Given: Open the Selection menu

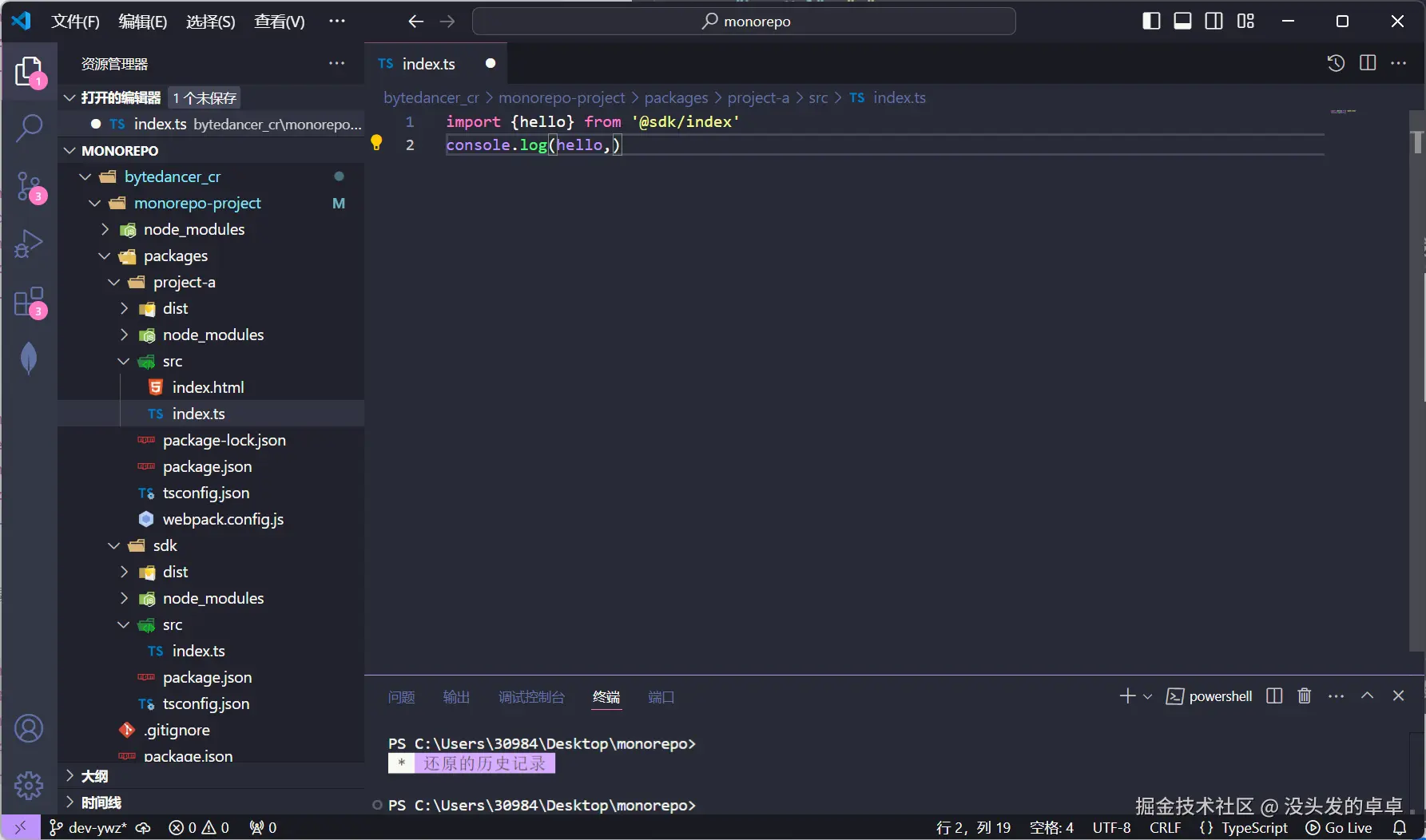Looking at the screenshot, I should coord(211,22).
